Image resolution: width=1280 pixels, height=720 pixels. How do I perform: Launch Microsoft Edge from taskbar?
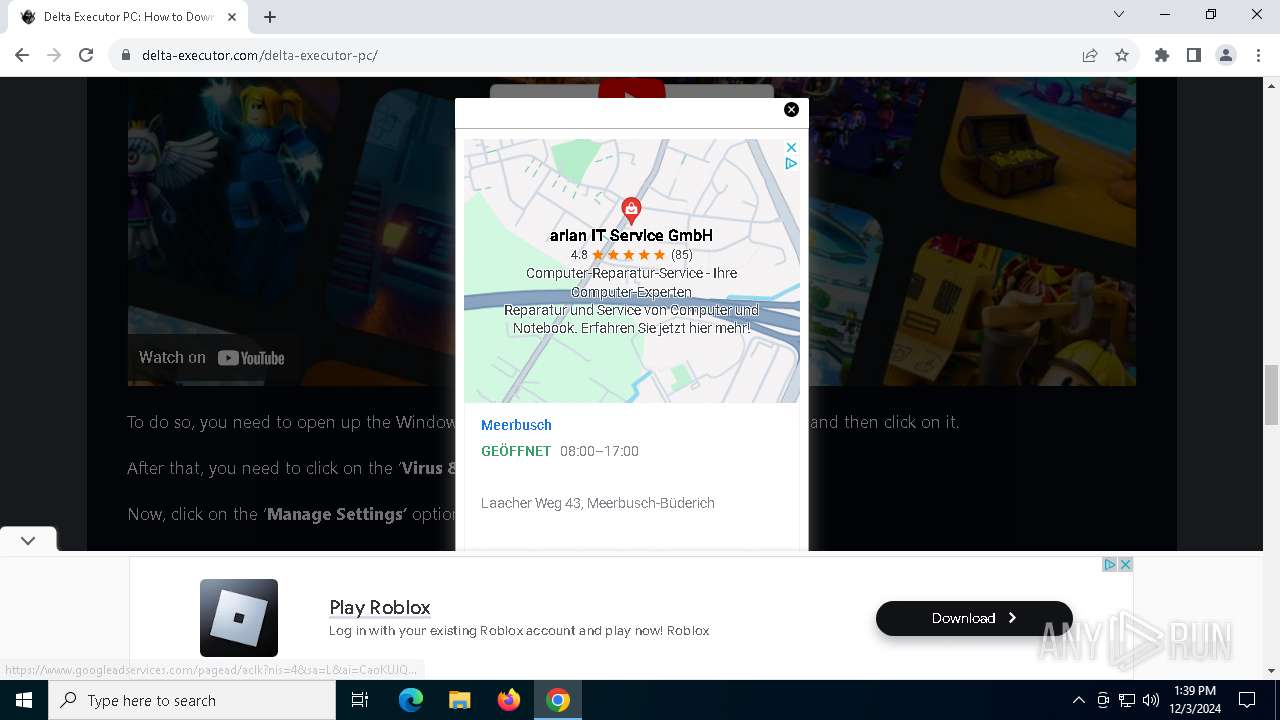(x=411, y=700)
